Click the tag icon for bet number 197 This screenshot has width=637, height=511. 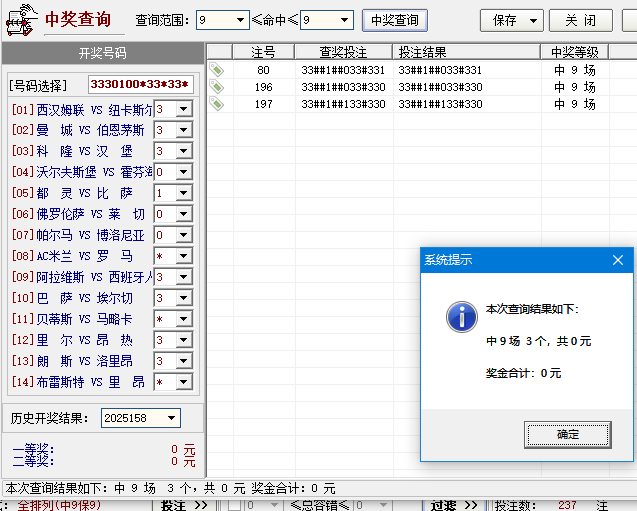(x=216, y=104)
